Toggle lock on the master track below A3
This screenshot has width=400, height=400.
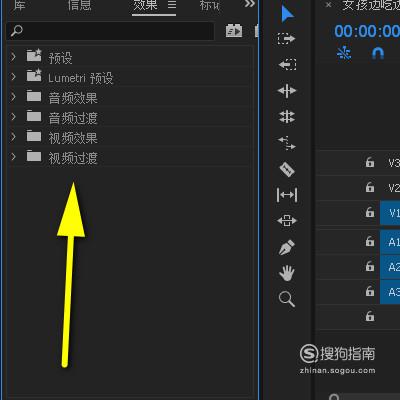(370, 316)
